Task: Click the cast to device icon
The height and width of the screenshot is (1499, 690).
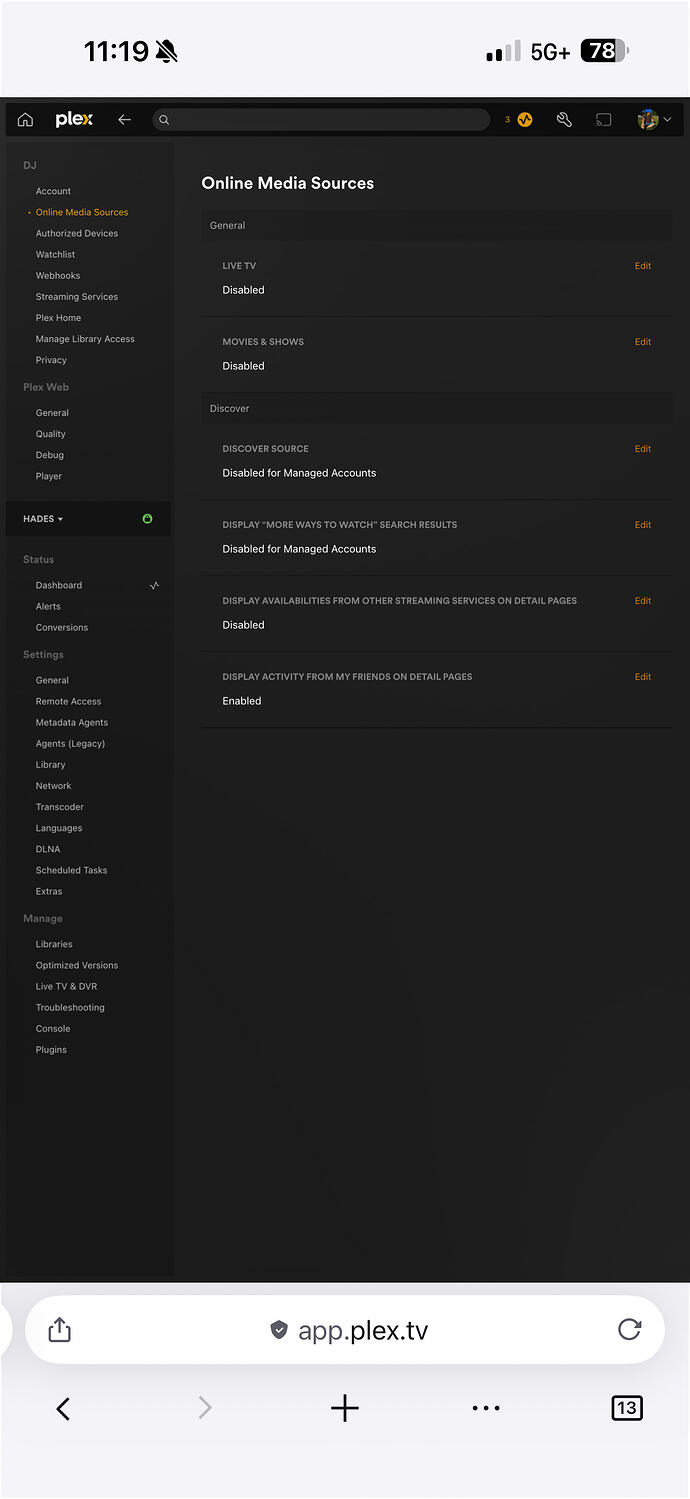Action: tap(603, 120)
